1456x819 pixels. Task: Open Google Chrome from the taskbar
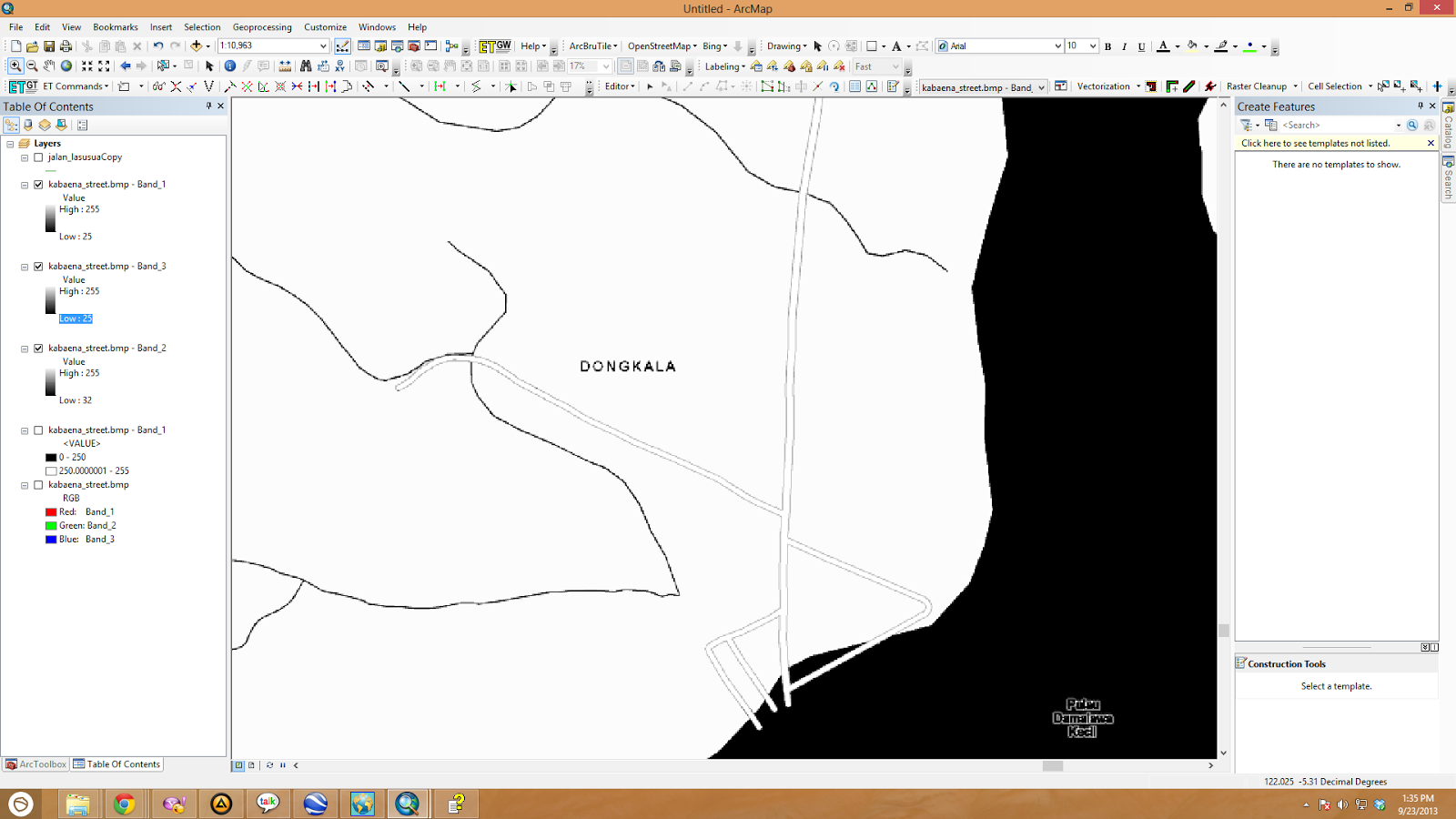126,804
